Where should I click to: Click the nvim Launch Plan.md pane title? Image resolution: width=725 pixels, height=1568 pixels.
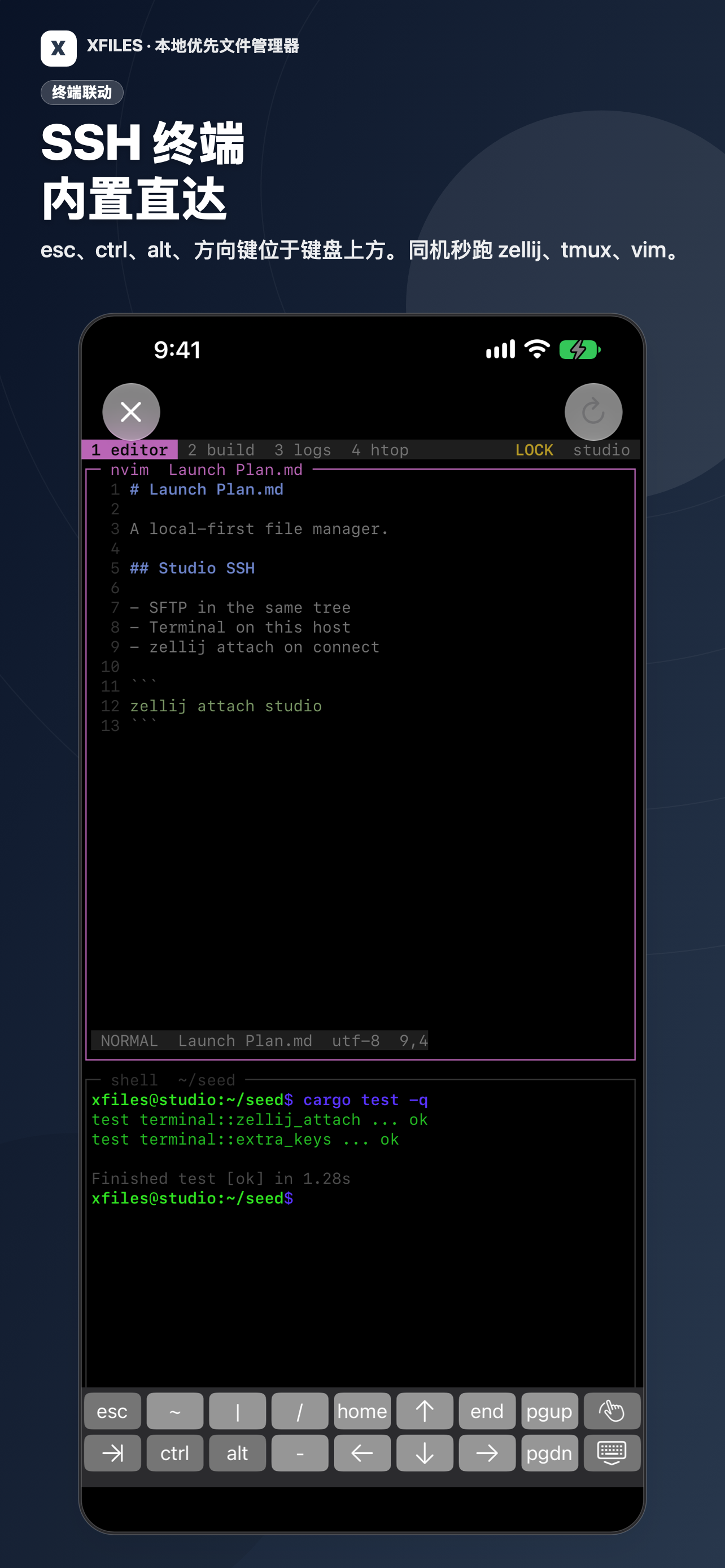(206, 470)
